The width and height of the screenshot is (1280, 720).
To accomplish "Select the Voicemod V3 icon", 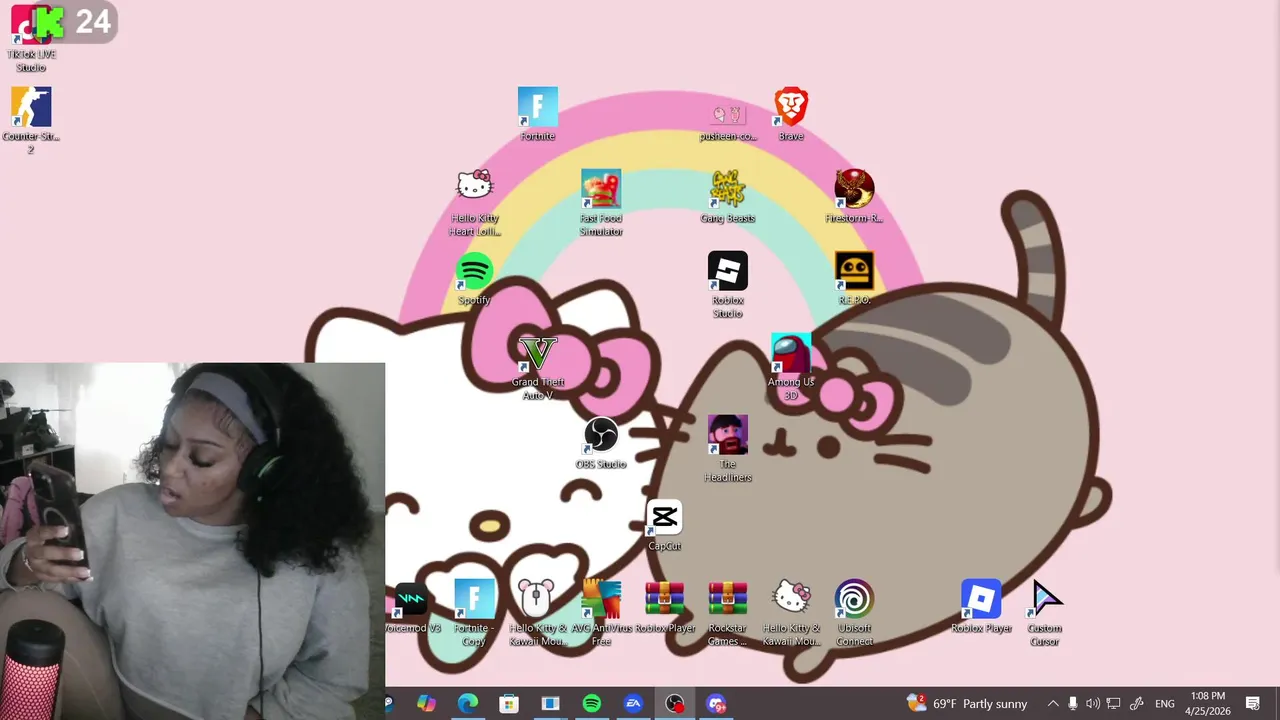I will [412, 606].
